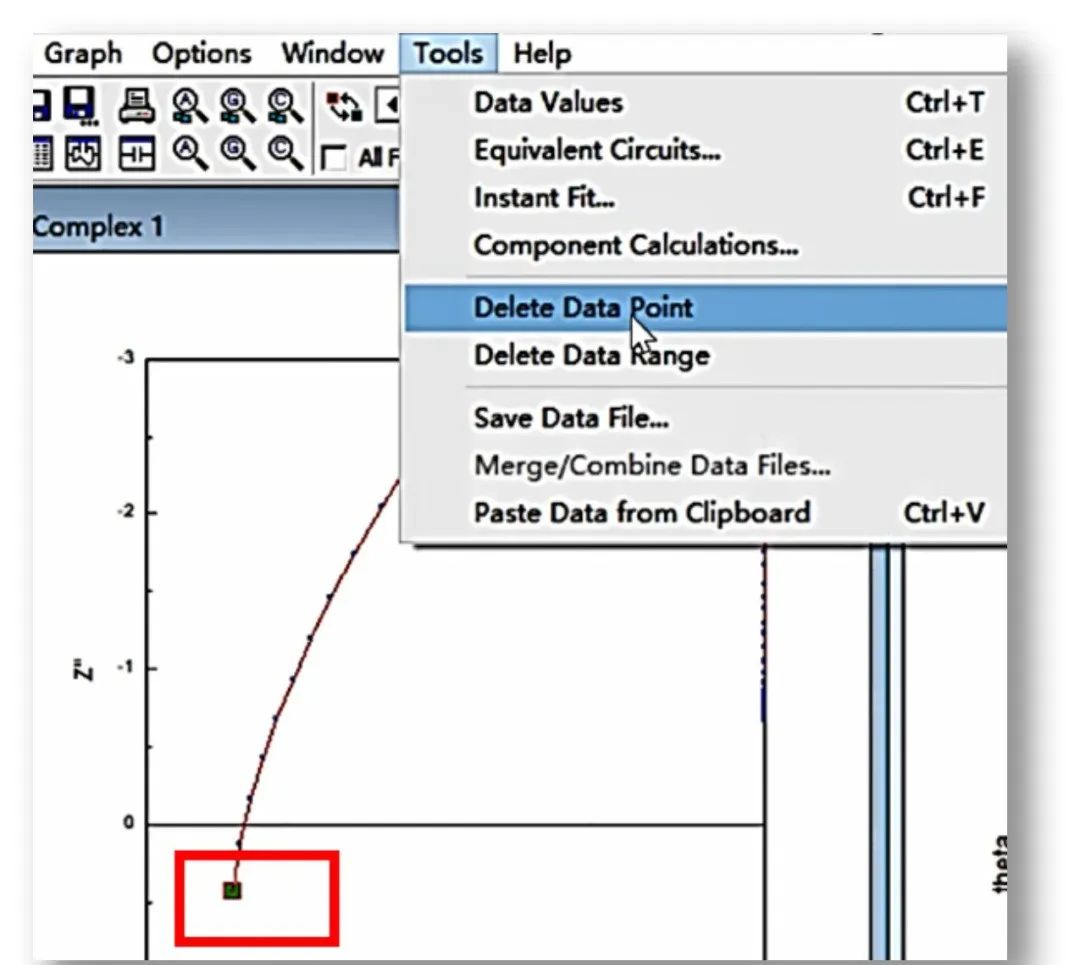This screenshot has height=965, width=1080.
Task: Click the left-pointing arrow toolbar button
Action: pos(388,106)
